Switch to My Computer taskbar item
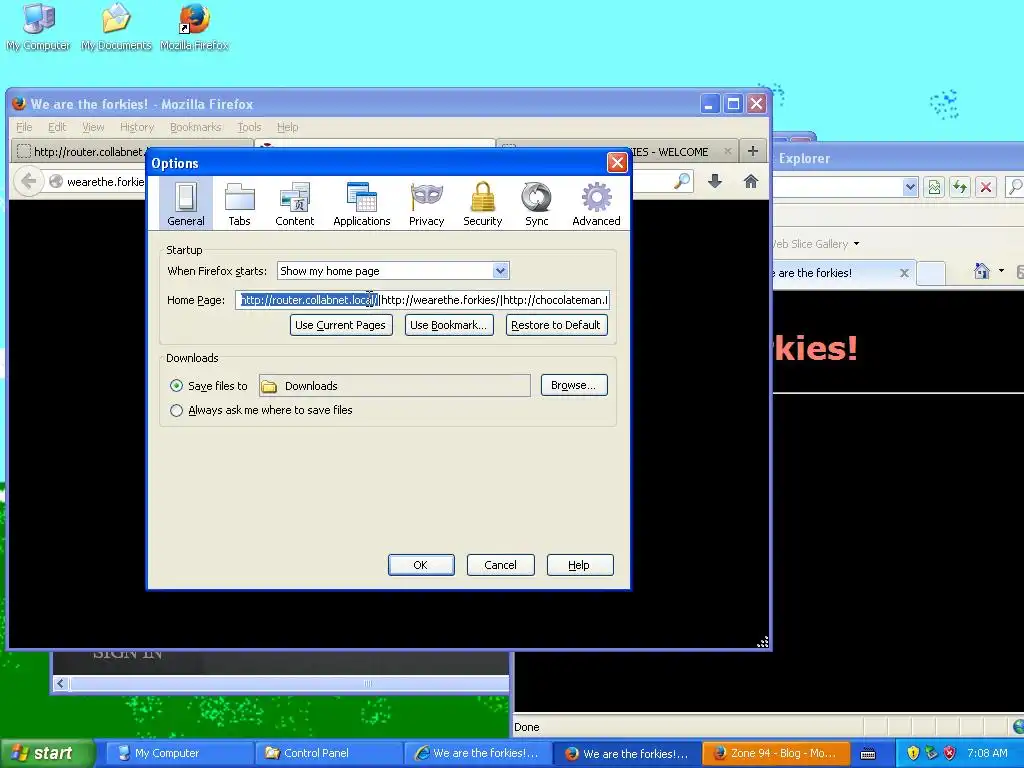The image size is (1024, 768). (179, 754)
